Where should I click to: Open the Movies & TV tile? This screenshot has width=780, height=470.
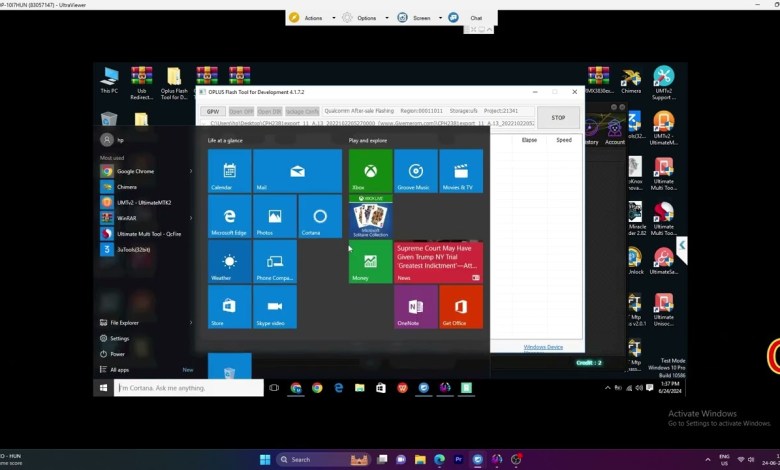pos(460,171)
